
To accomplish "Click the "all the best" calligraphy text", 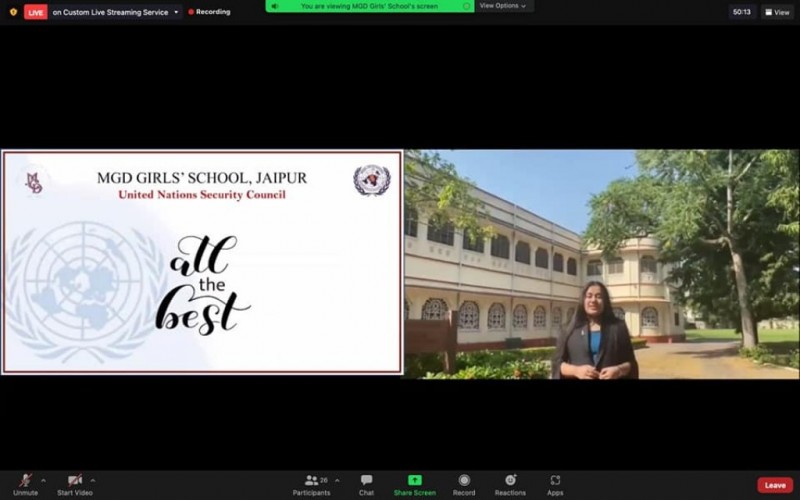I will tap(203, 285).
